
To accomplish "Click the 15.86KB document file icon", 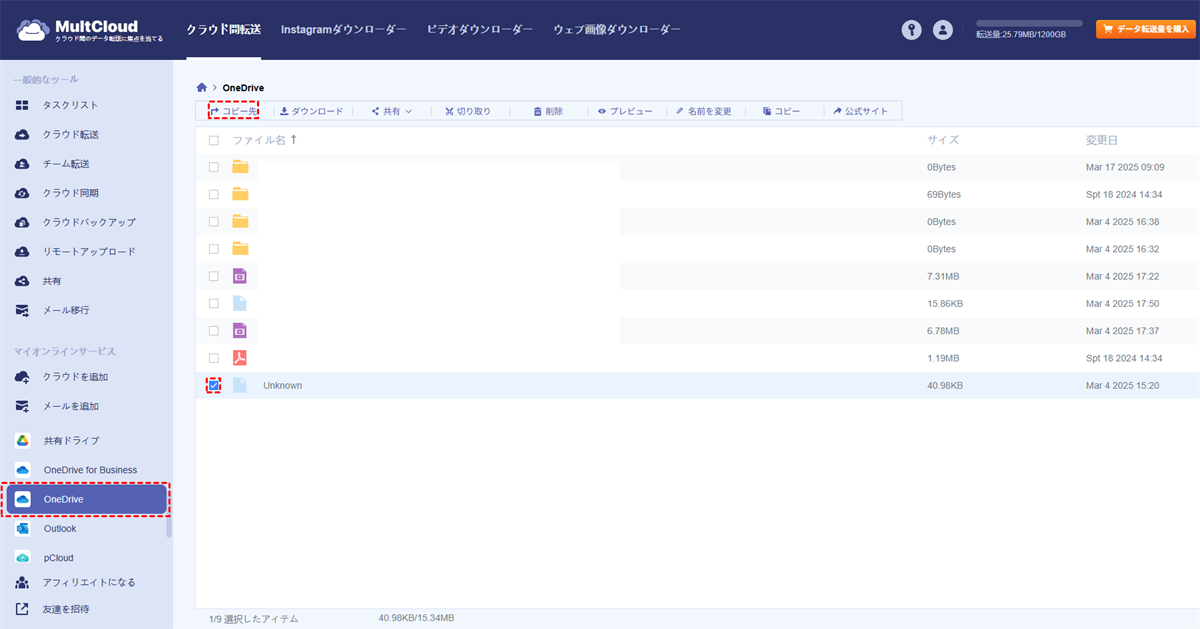I will coord(240,303).
